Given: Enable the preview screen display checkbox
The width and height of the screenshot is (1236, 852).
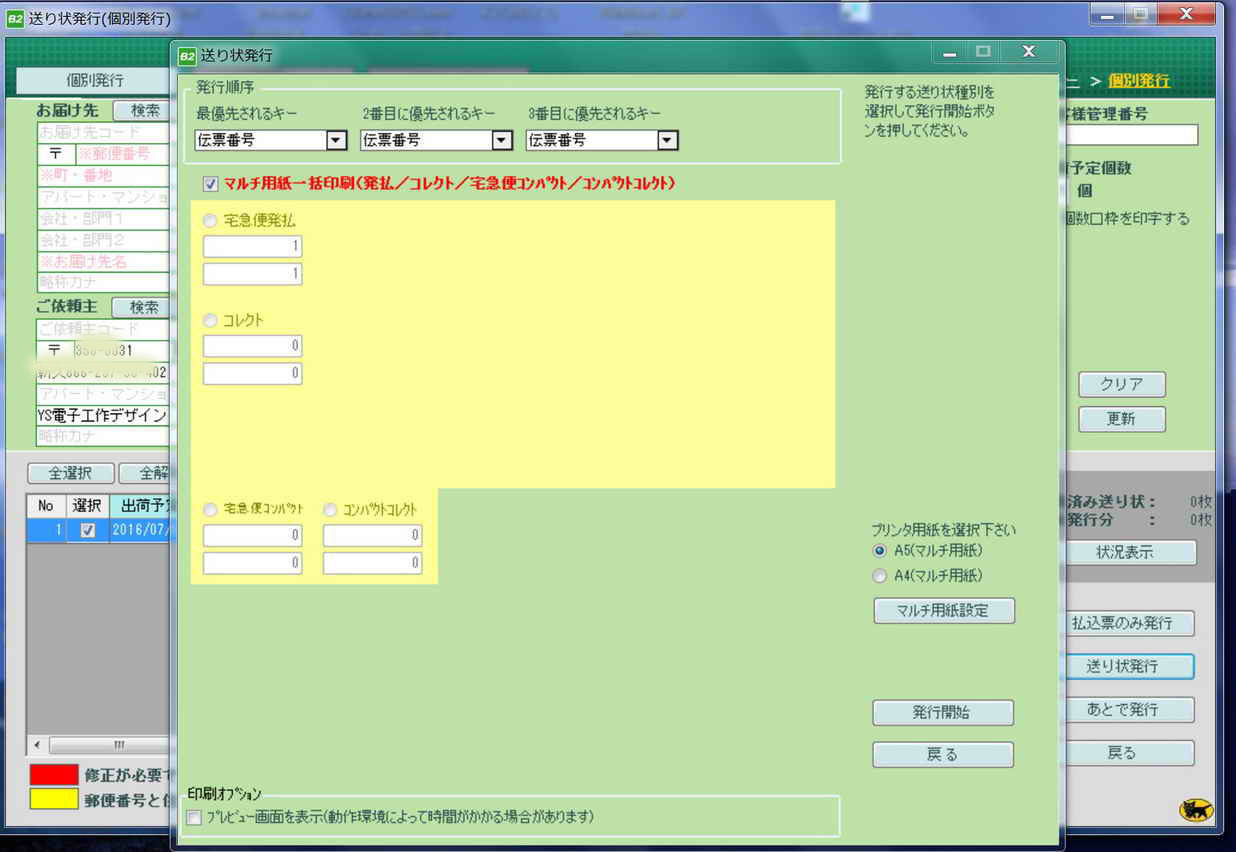Looking at the screenshot, I should (195, 817).
